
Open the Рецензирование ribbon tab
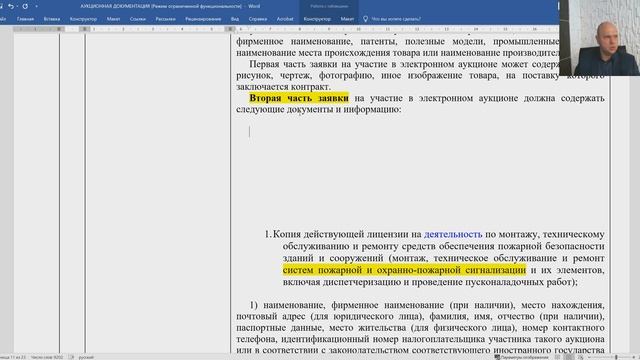point(203,19)
